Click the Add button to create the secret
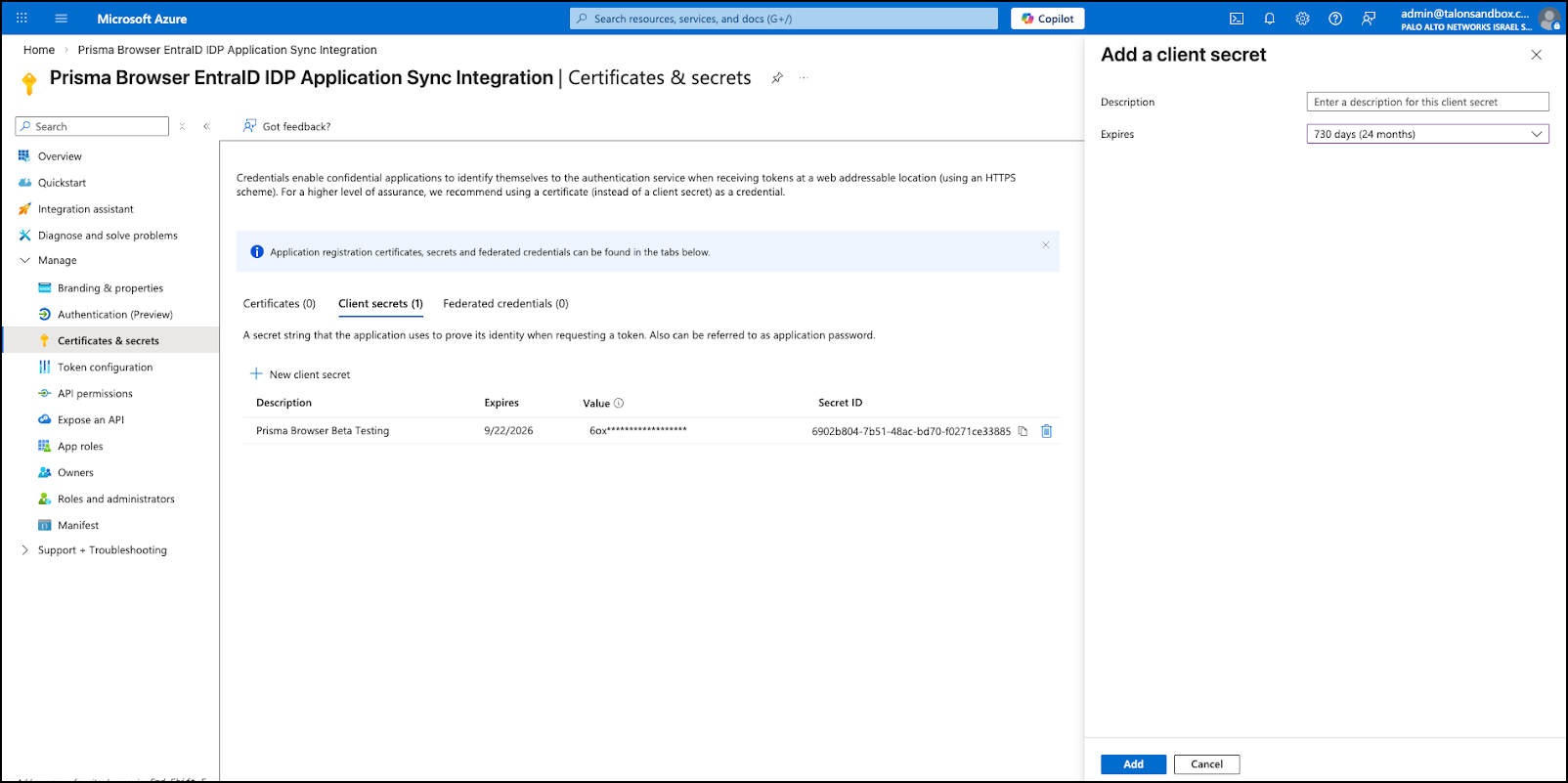The height and width of the screenshot is (783, 1568). pyautogui.click(x=1133, y=764)
